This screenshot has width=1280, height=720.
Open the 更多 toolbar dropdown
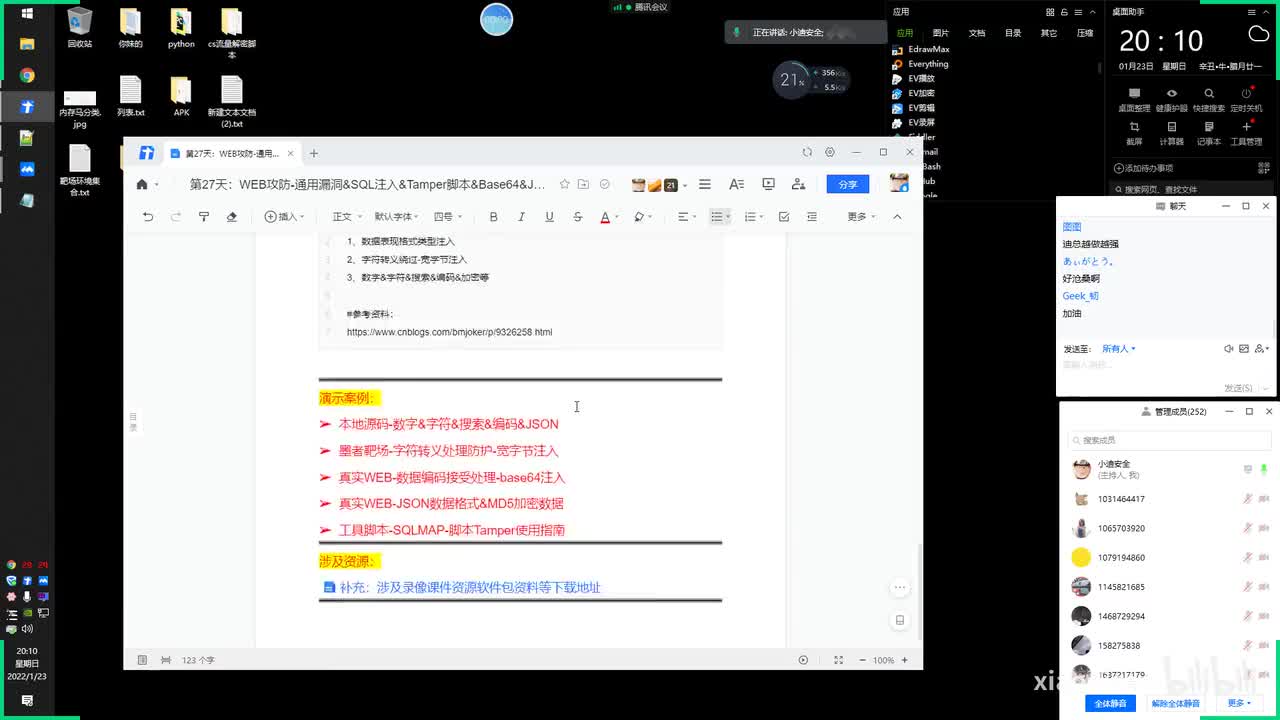coord(861,216)
